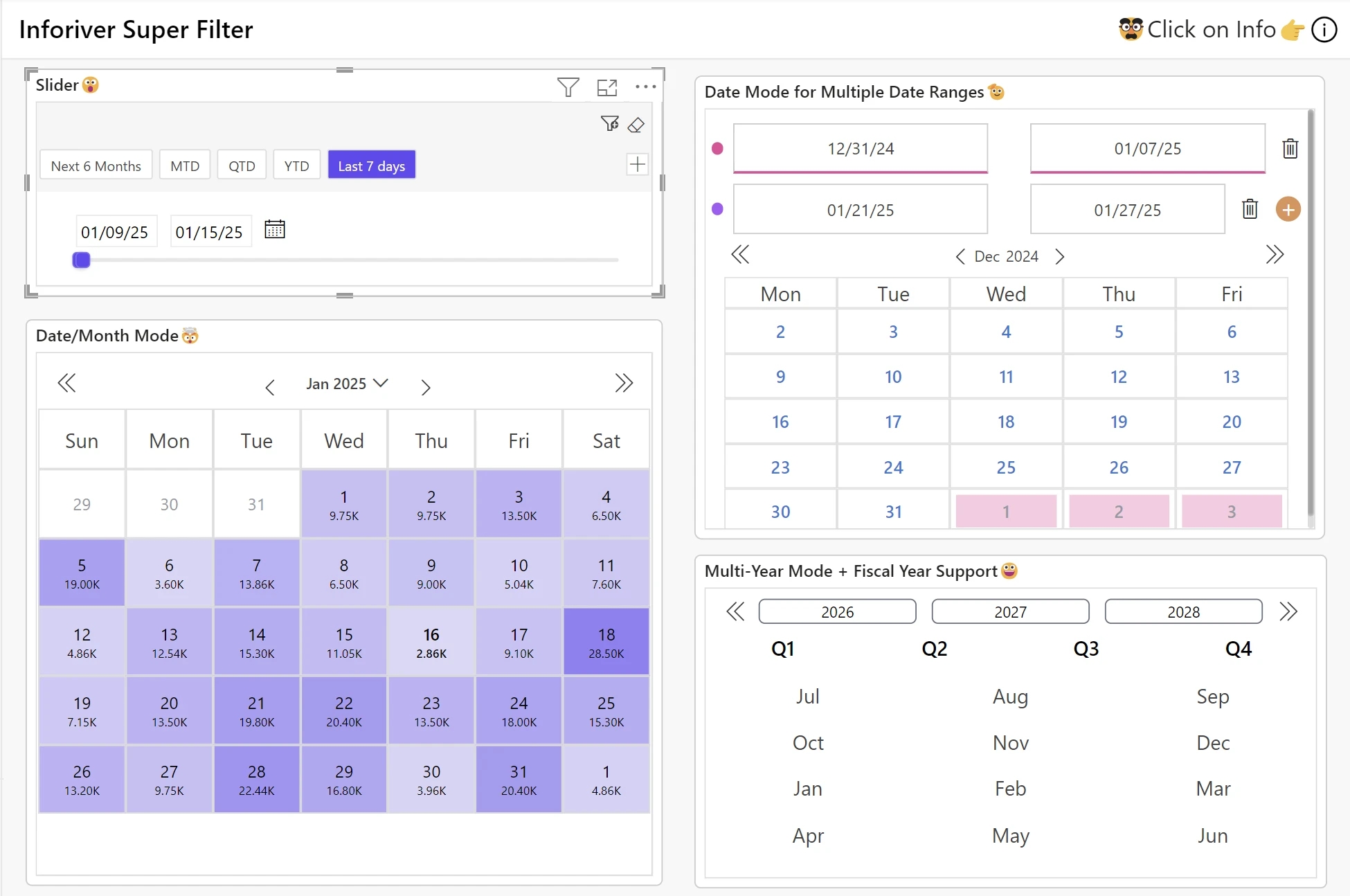Screen dimensions: 1350x896
Task: Select QTD preset
Action: click(x=242, y=165)
